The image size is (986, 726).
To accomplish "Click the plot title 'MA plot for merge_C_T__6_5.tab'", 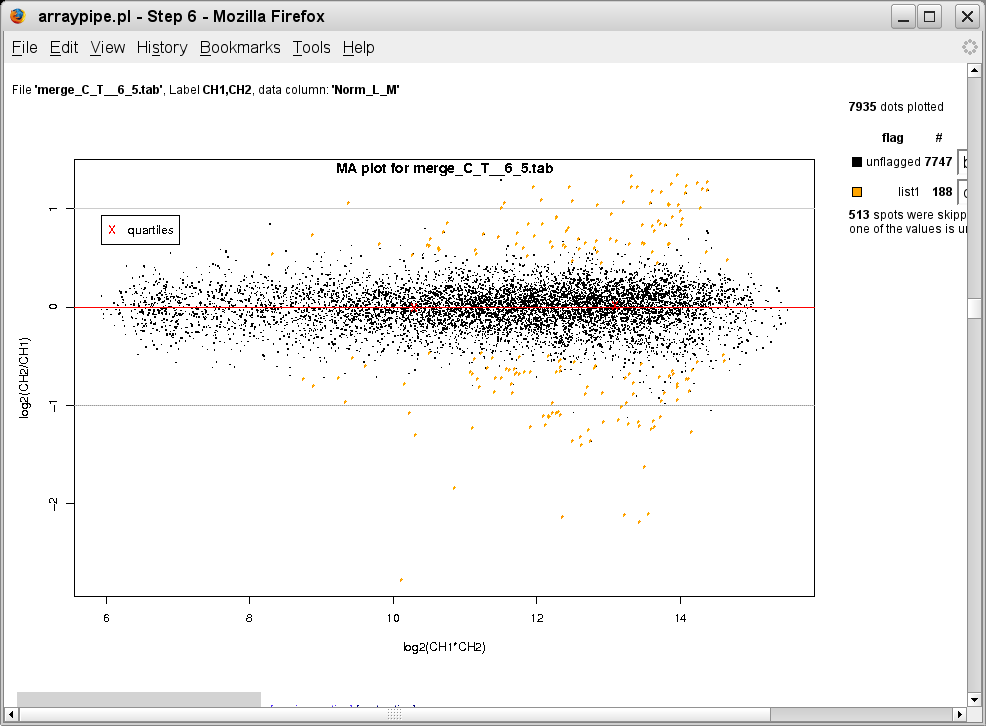I will (445, 168).
